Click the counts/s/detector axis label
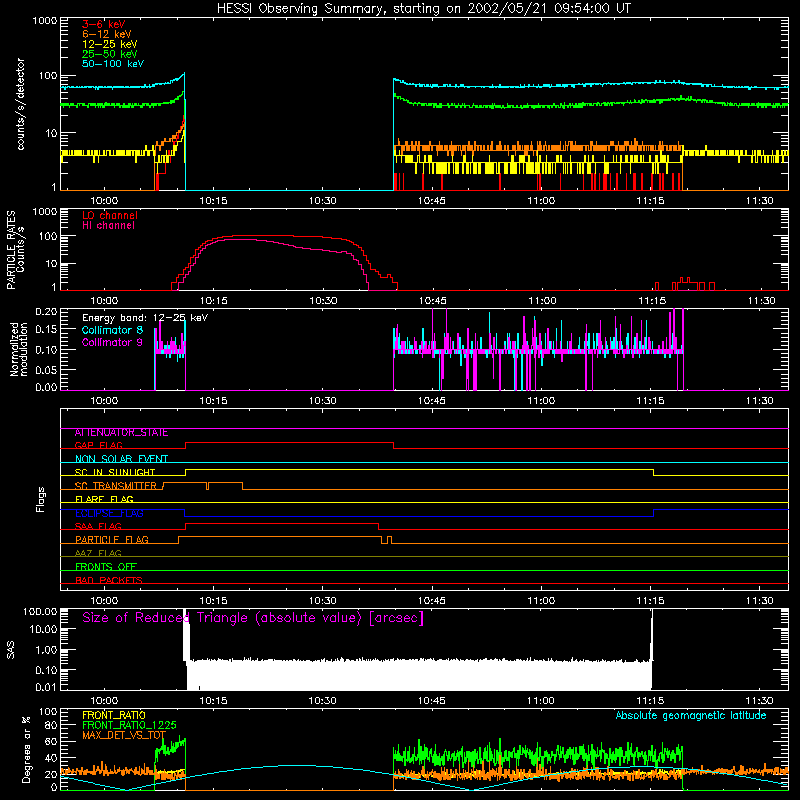Image resolution: width=800 pixels, height=800 pixels. coord(21,104)
